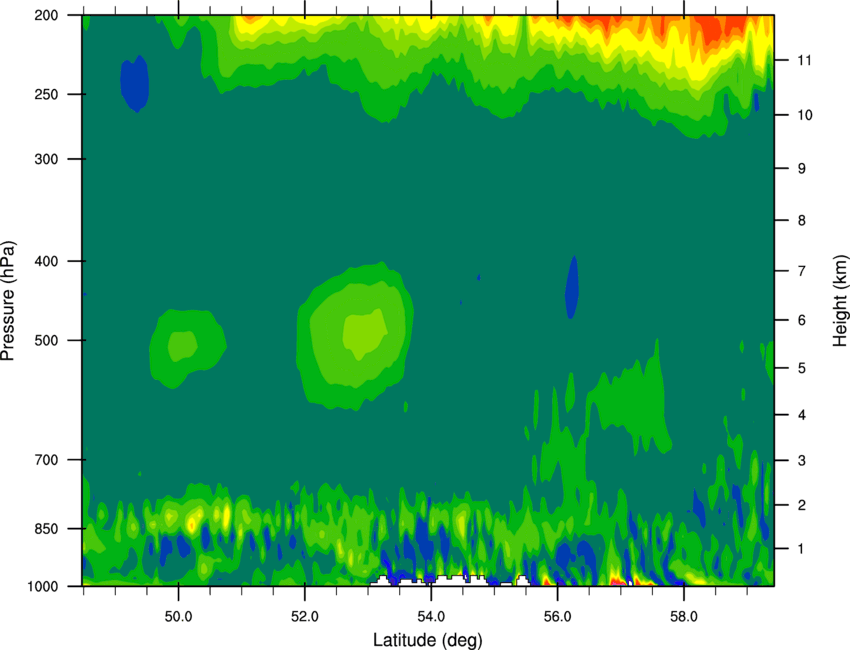The image size is (850, 650).
Task: Pick the 6 km height label
Action: coord(802,320)
